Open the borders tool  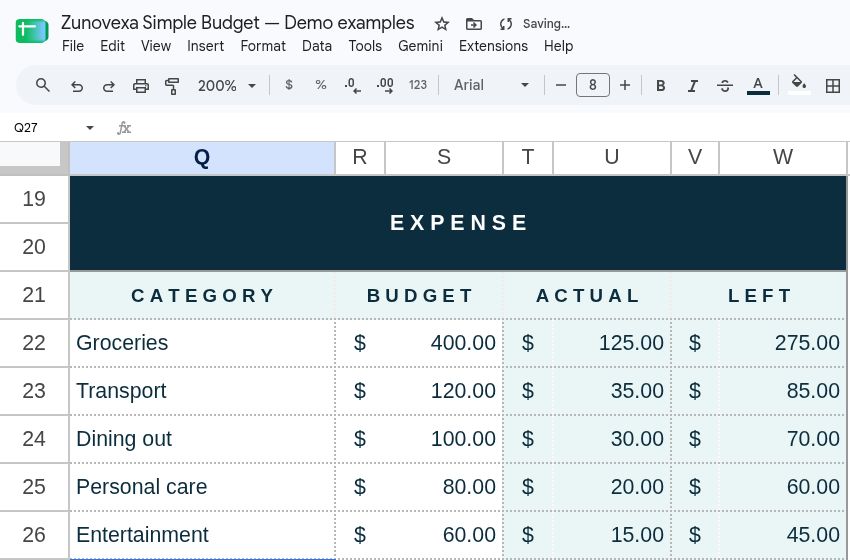coord(833,86)
